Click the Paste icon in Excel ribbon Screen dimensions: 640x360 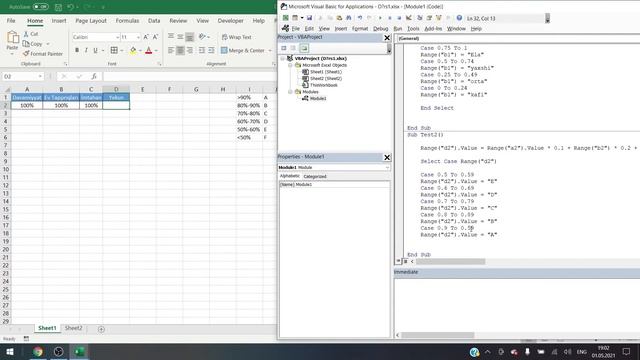pos(13,38)
